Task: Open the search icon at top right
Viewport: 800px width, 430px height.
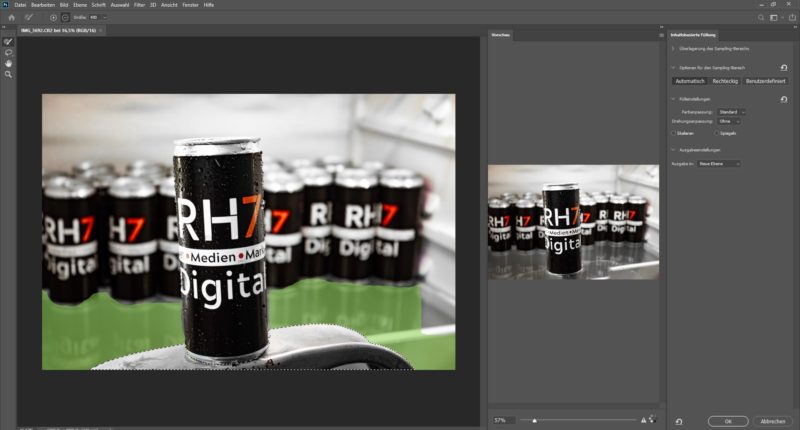Action: (x=761, y=17)
